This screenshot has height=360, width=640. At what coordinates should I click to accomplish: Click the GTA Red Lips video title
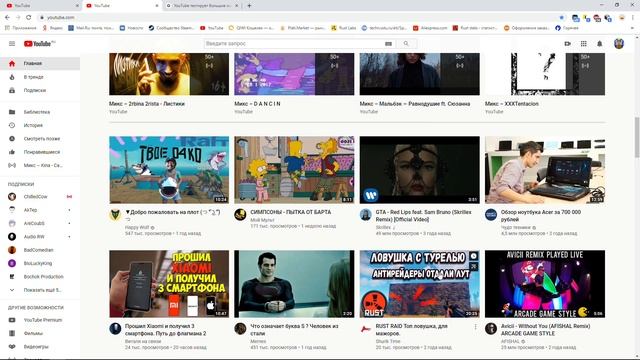[x=423, y=216]
